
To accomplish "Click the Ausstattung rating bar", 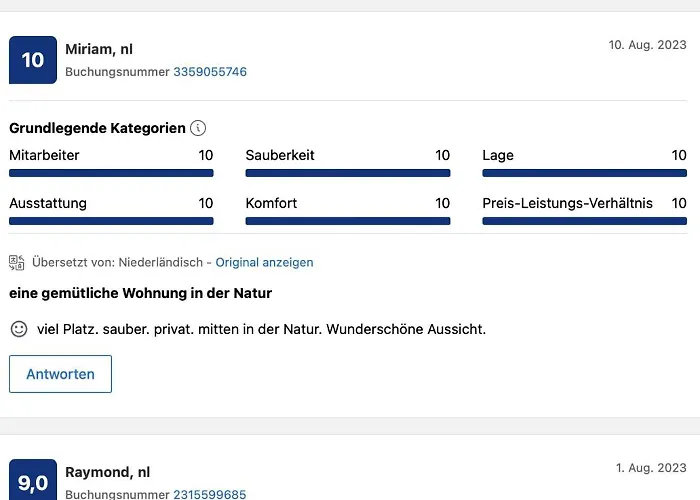I will click(111, 221).
